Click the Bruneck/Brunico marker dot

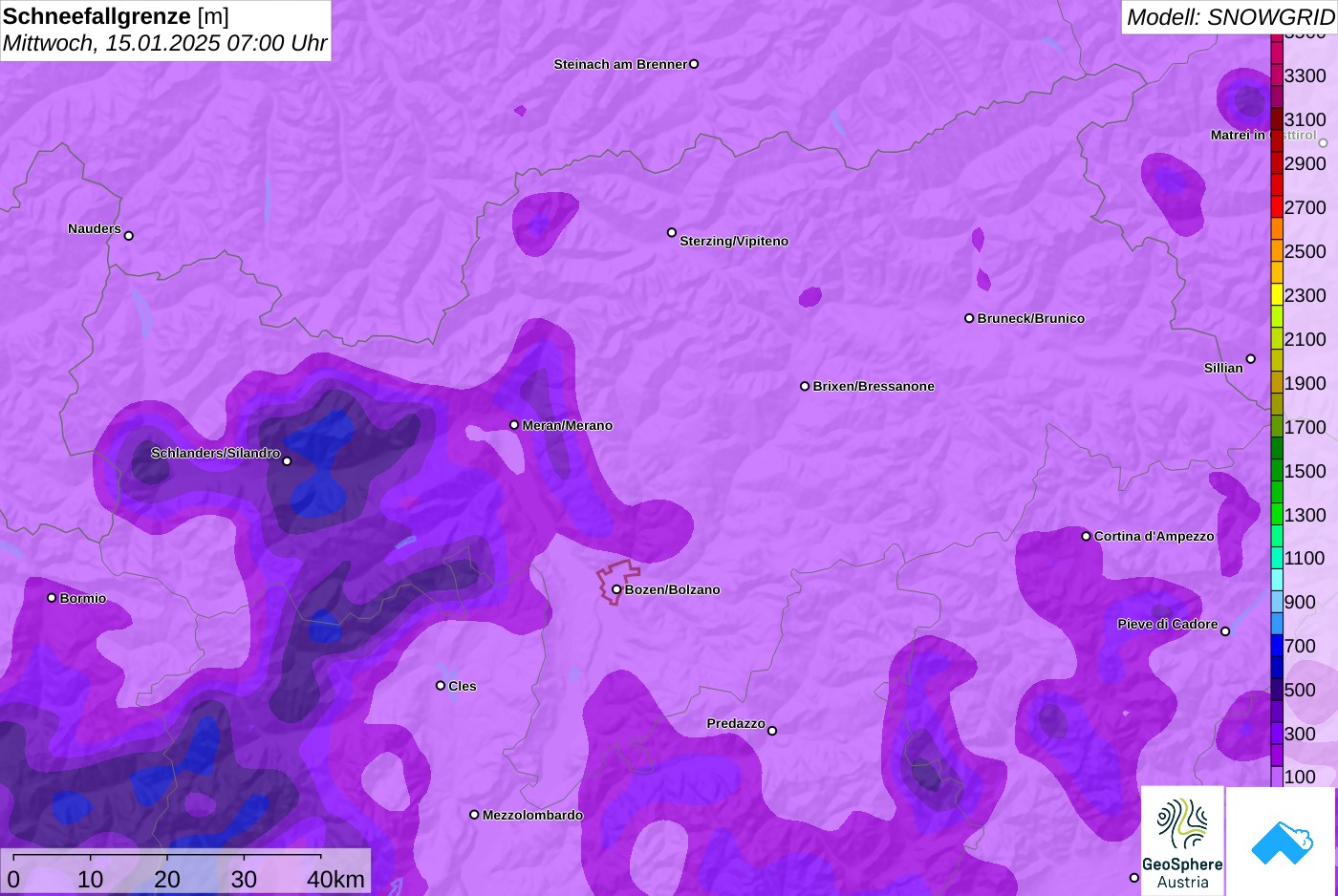click(x=969, y=318)
